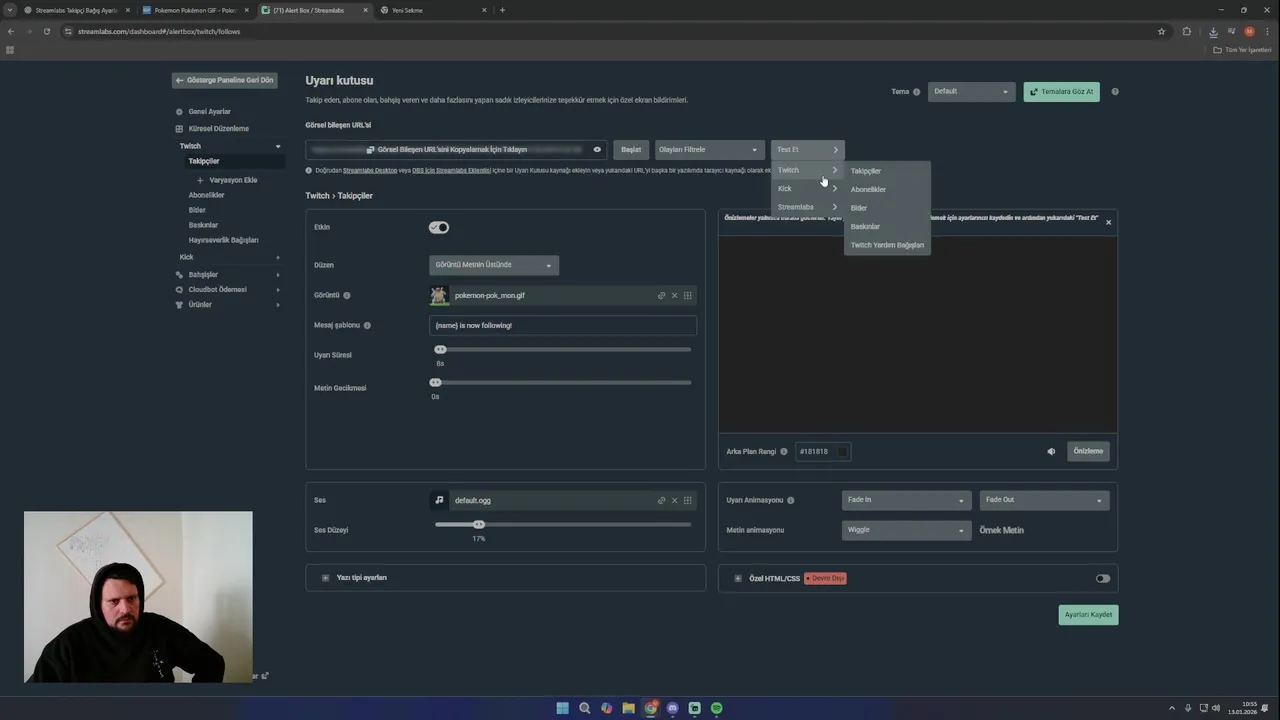This screenshot has width=1280, height=720.
Task: Open the Tema Default dropdown
Action: click(971, 92)
